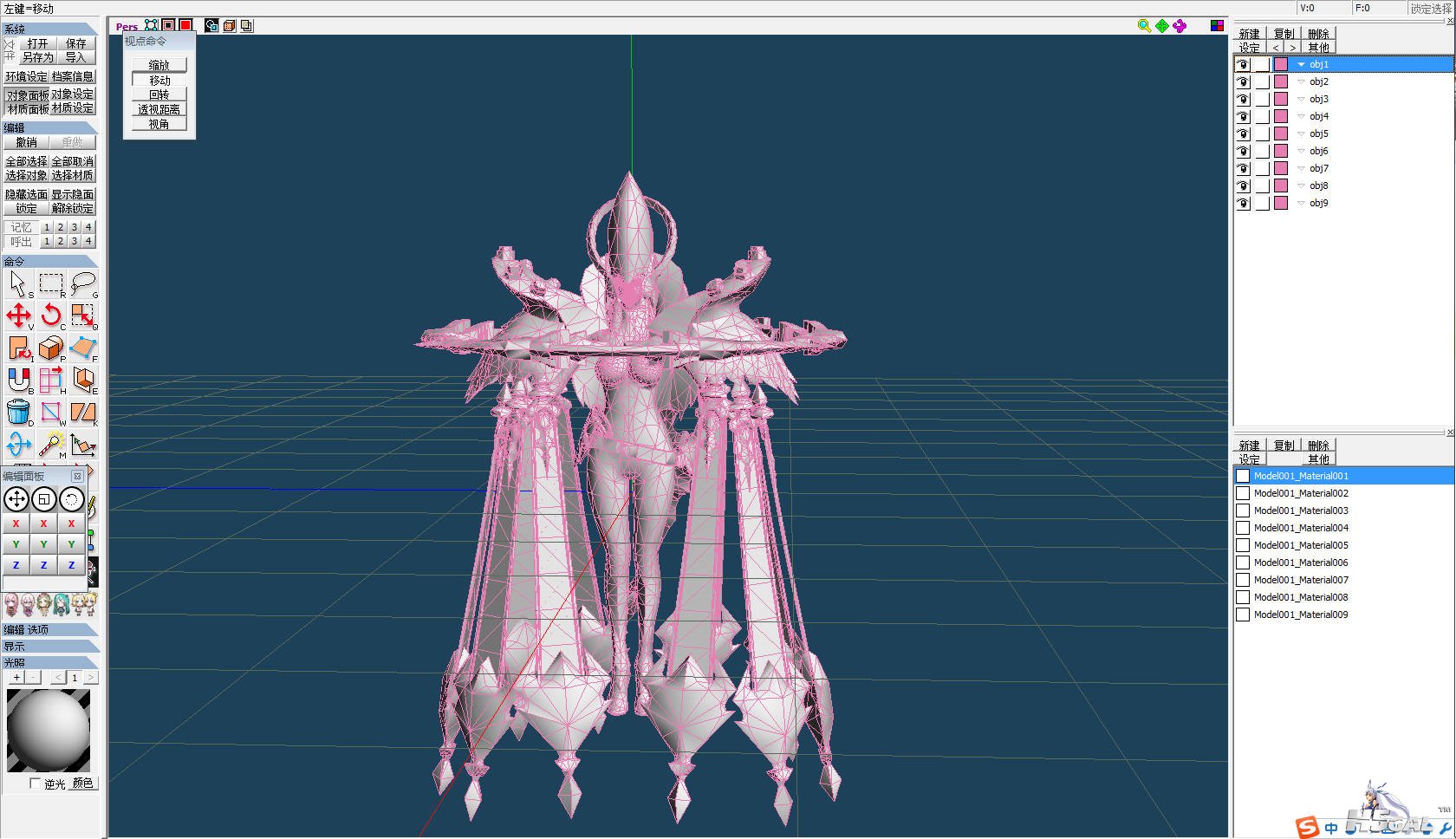The image size is (1456, 839).
Task: Select the knife tool
Action: pos(83,413)
